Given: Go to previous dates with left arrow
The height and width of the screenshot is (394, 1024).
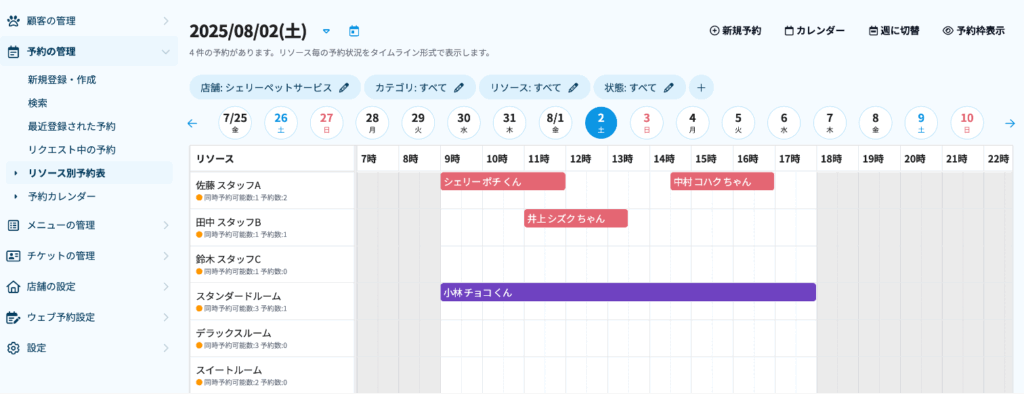Looking at the screenshot, I should [x=192, y=123].
